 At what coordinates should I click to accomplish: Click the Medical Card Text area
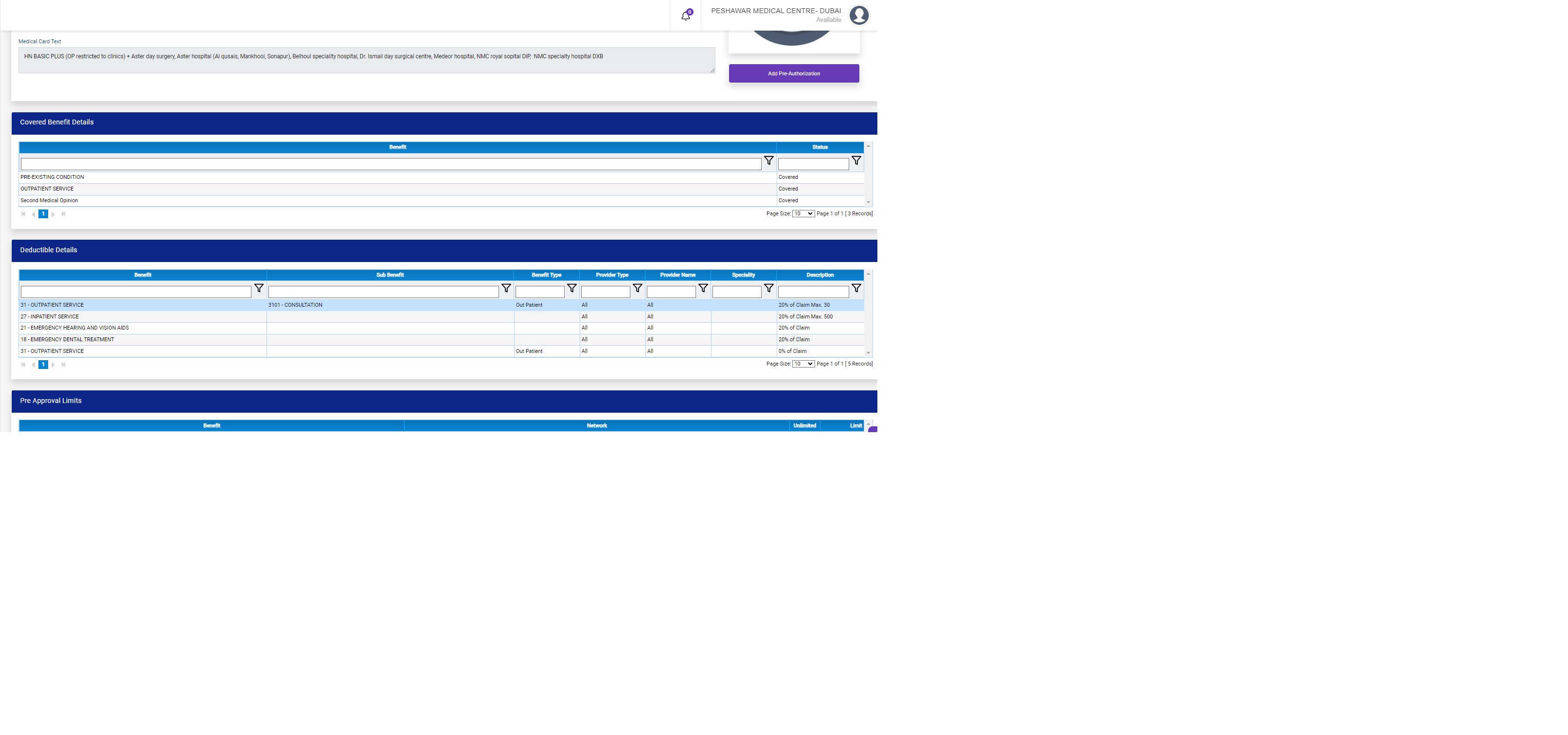(x=366, y=60)
